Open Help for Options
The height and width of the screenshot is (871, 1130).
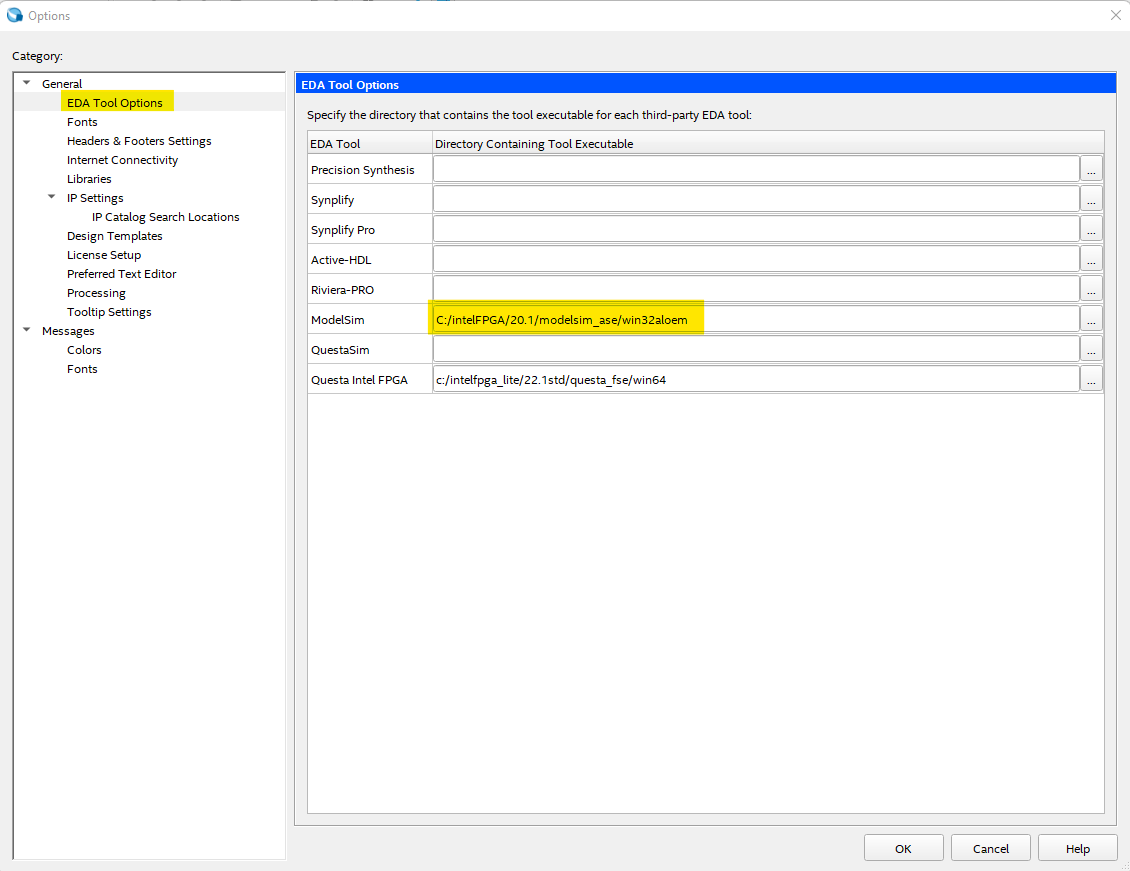coord(1078,848)
